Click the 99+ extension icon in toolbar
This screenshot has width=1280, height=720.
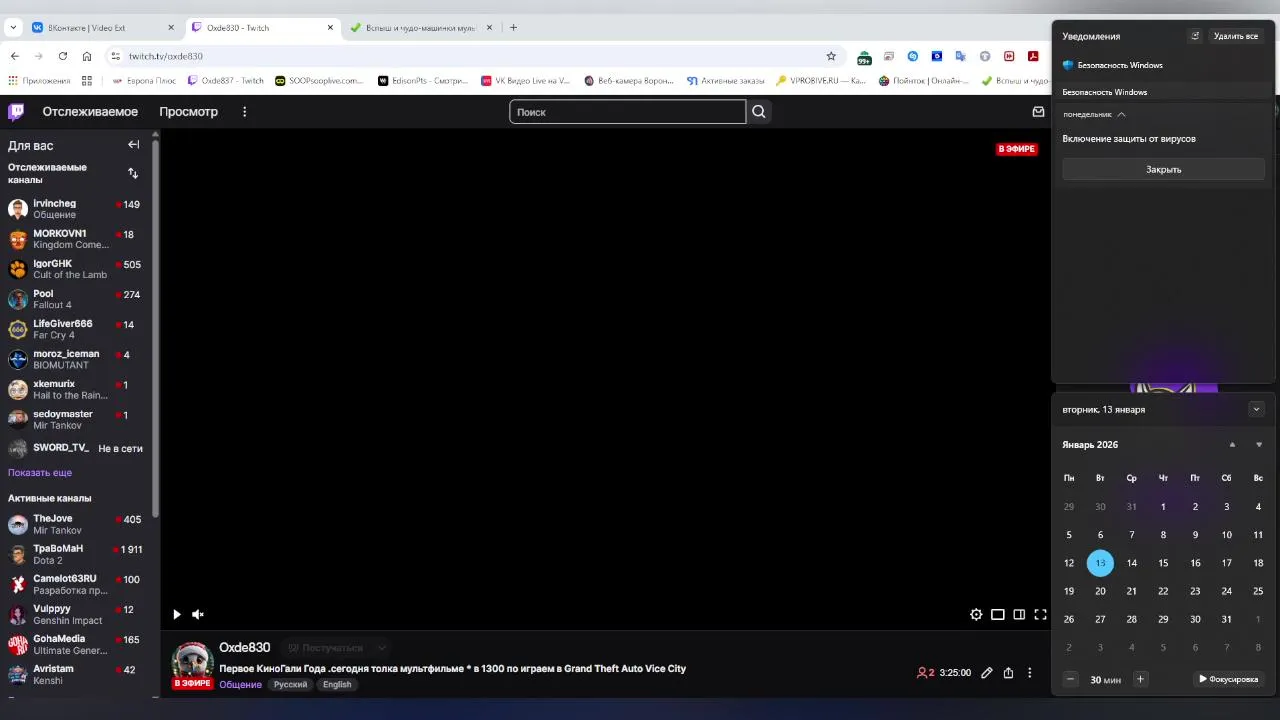click(864, 57)
